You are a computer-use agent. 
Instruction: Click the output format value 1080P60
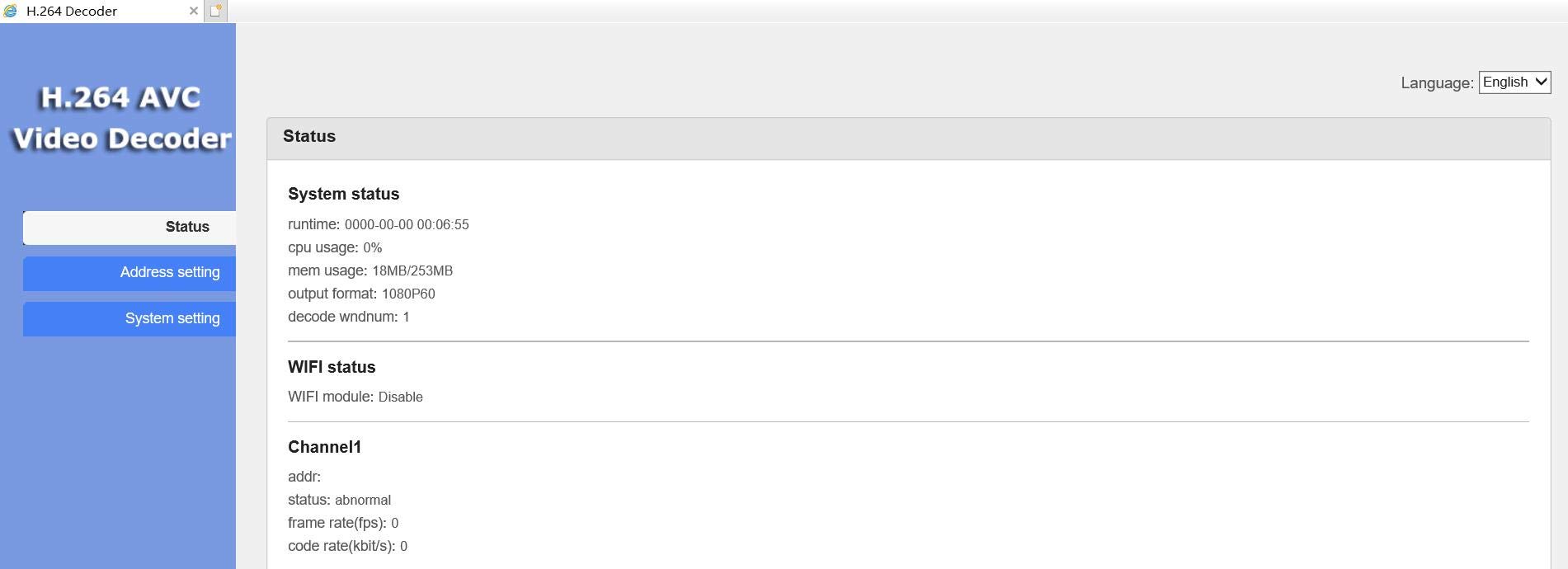click(x=408, y=294)
